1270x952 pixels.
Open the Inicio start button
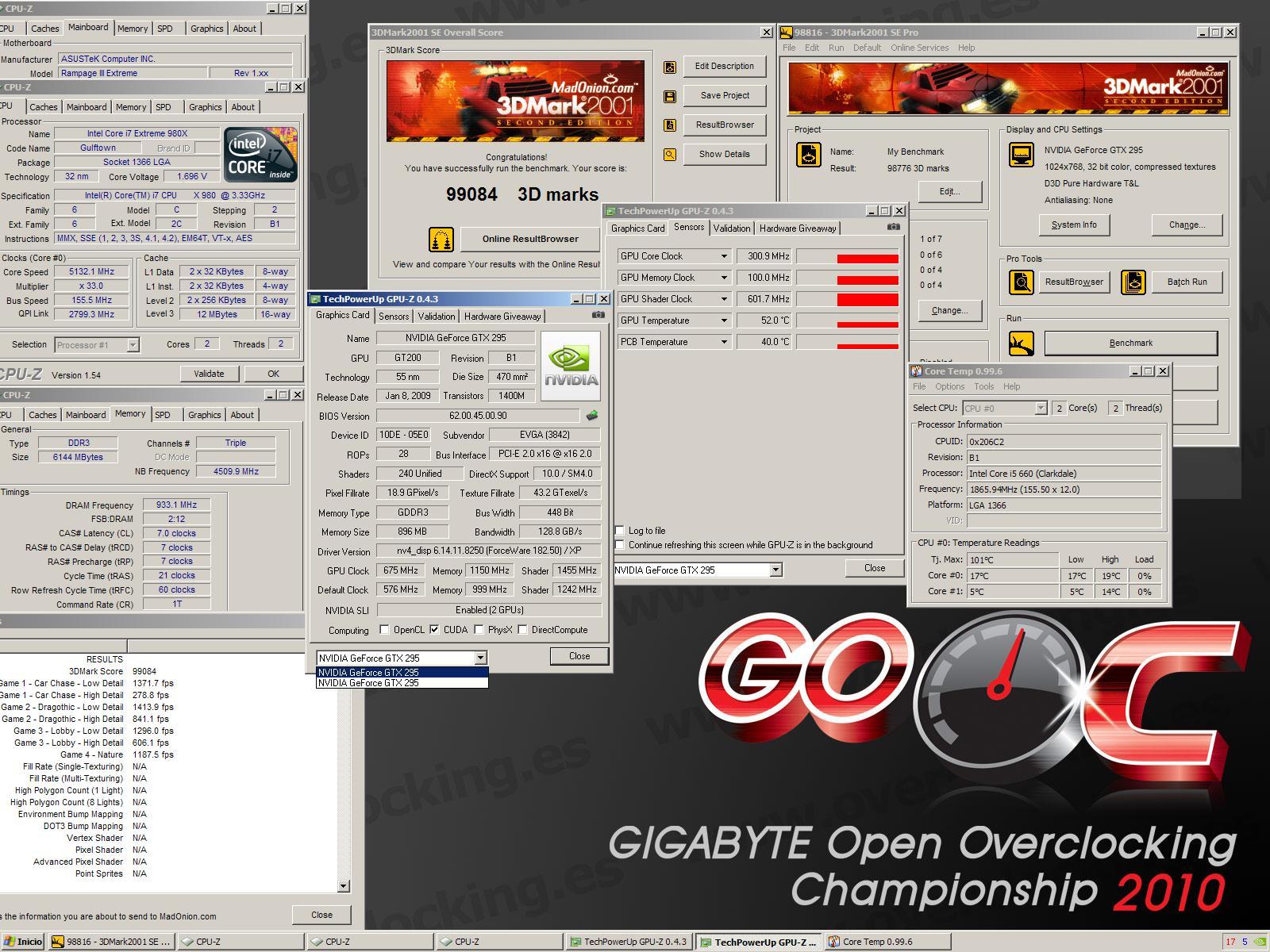(x=23, y=942)
